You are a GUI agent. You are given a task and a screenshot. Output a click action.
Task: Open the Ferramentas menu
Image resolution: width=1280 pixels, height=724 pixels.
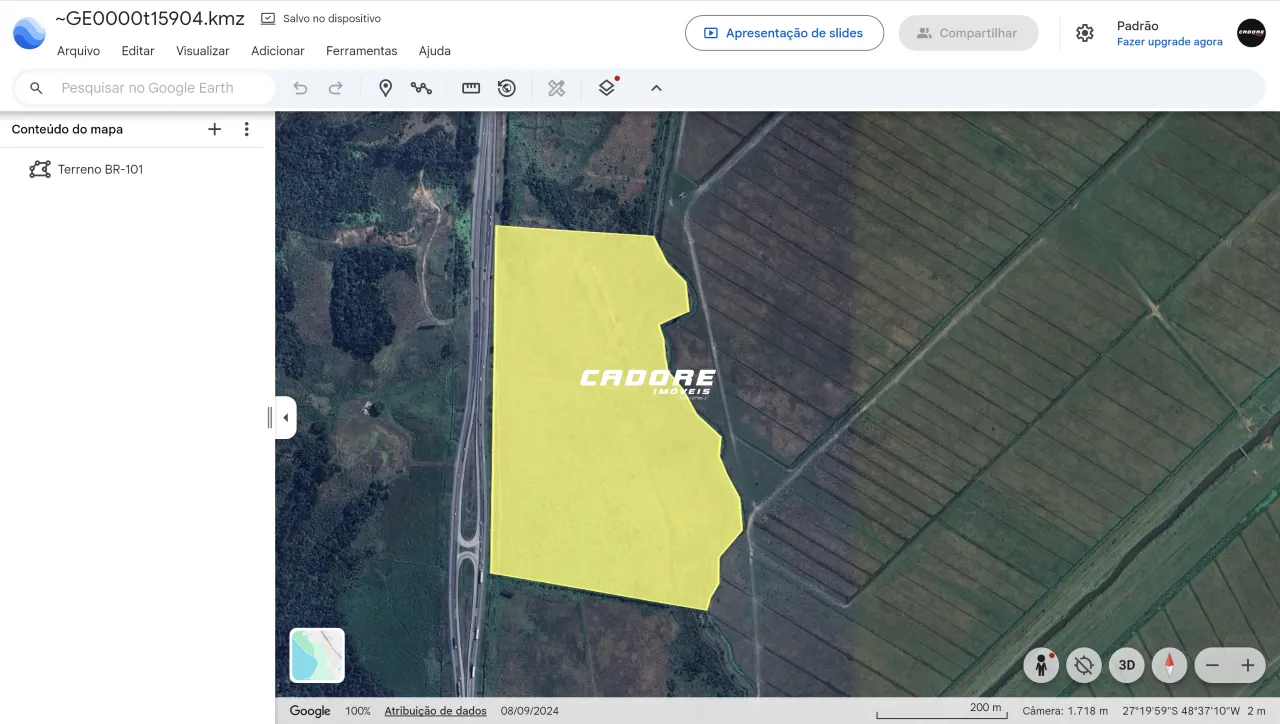click(362, 51)
